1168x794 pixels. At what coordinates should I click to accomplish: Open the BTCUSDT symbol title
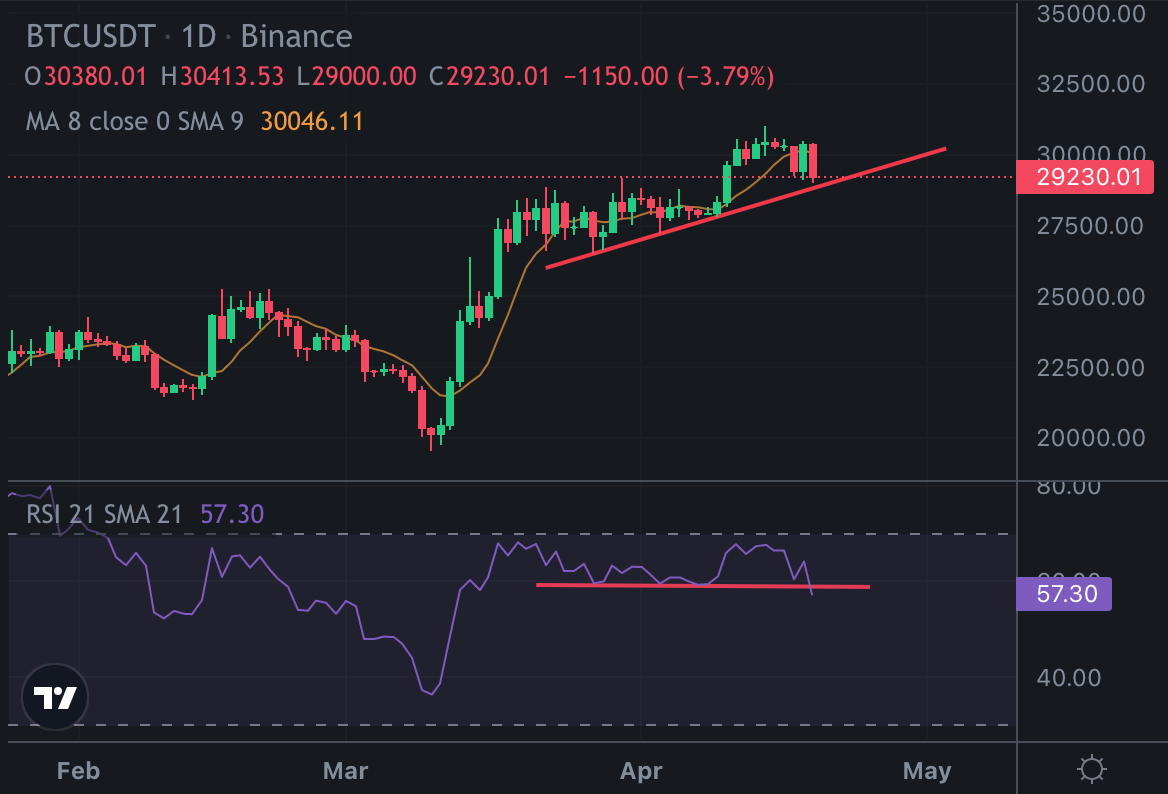[90, 36]
